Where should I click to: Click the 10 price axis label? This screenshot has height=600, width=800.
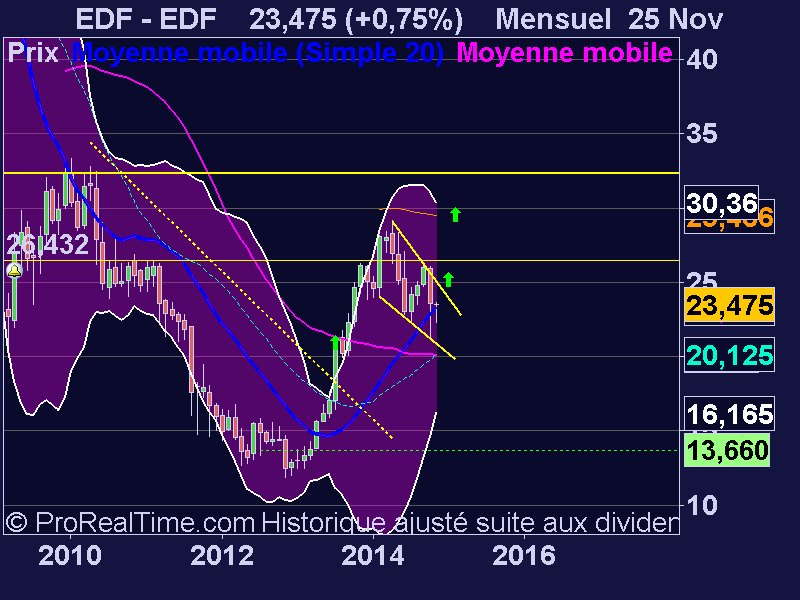click(x=702, y=506)
